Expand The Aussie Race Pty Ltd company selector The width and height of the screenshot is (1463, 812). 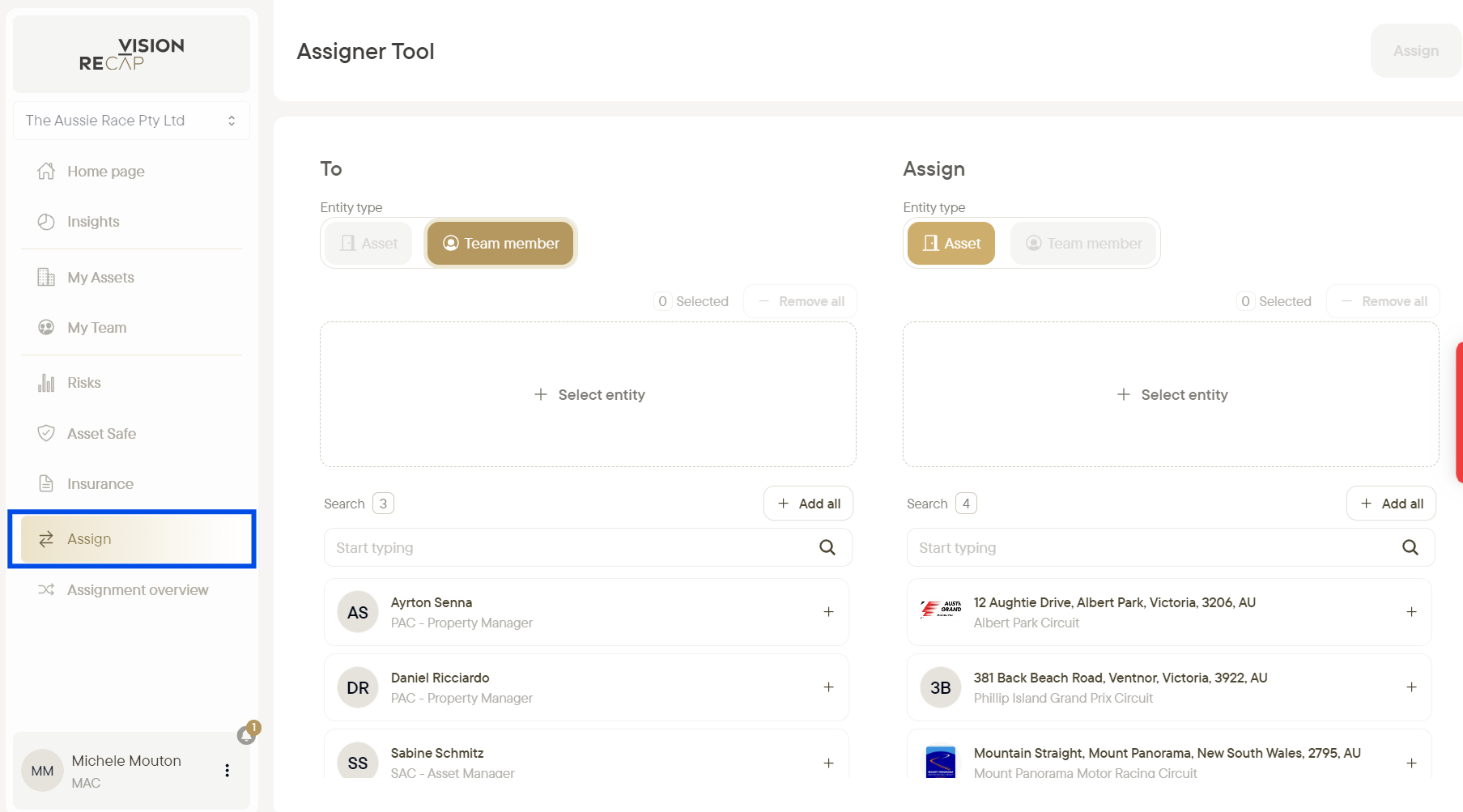point(131,121)
